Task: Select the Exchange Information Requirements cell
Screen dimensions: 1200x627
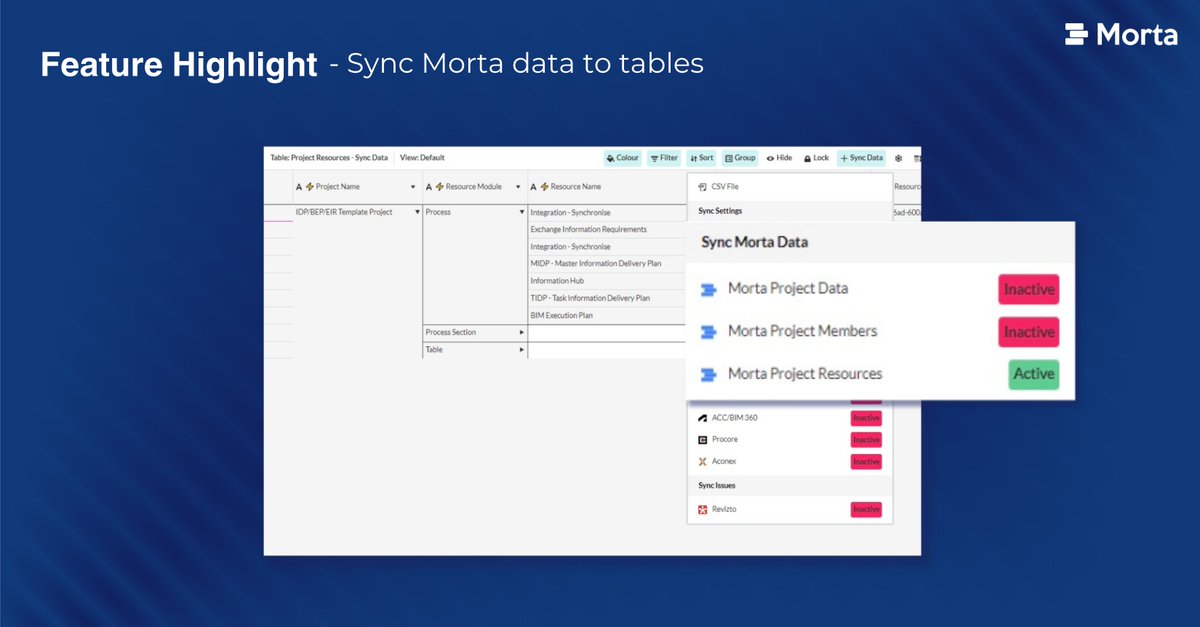Action: point(607,230)
